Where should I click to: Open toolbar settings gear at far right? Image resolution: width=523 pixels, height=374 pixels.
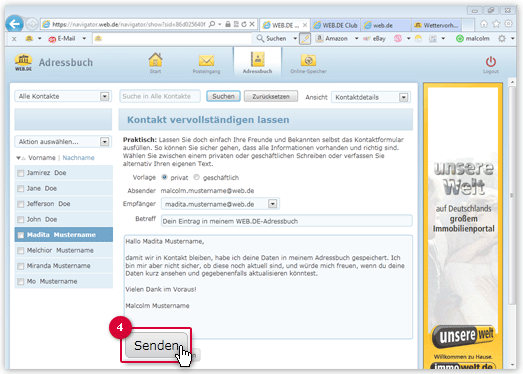point(502,39)
